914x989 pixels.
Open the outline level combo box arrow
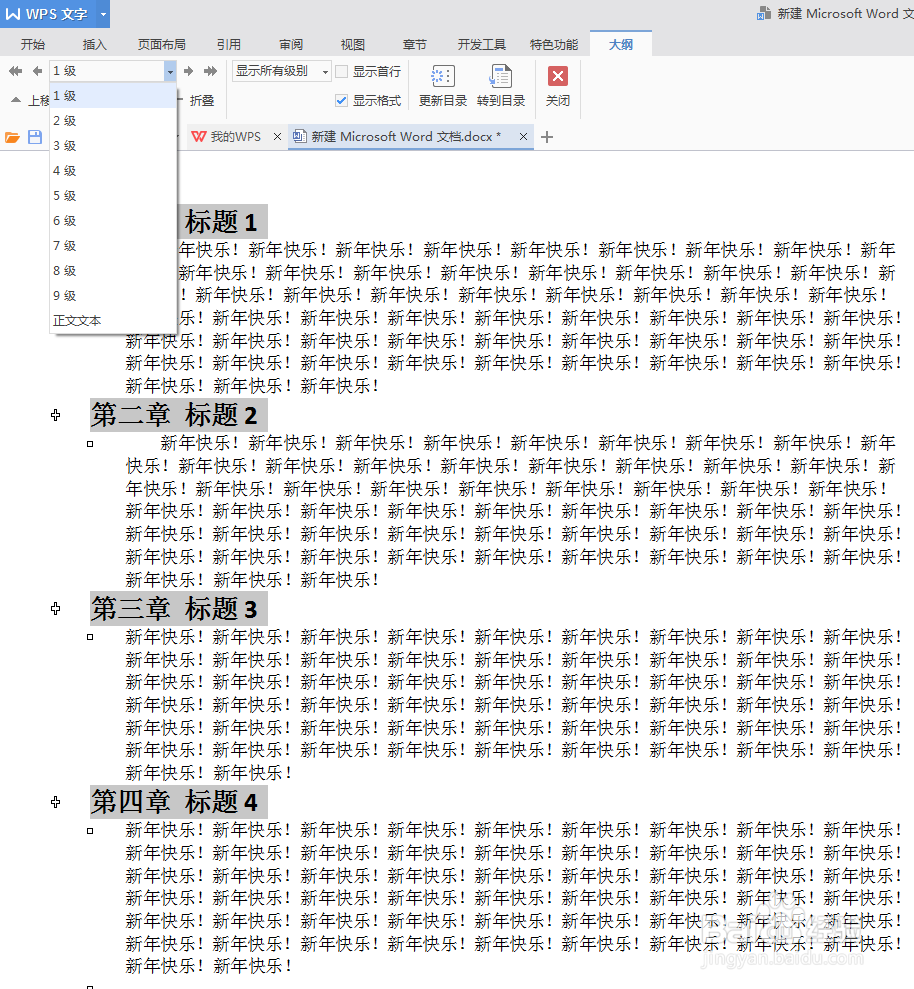170,71
